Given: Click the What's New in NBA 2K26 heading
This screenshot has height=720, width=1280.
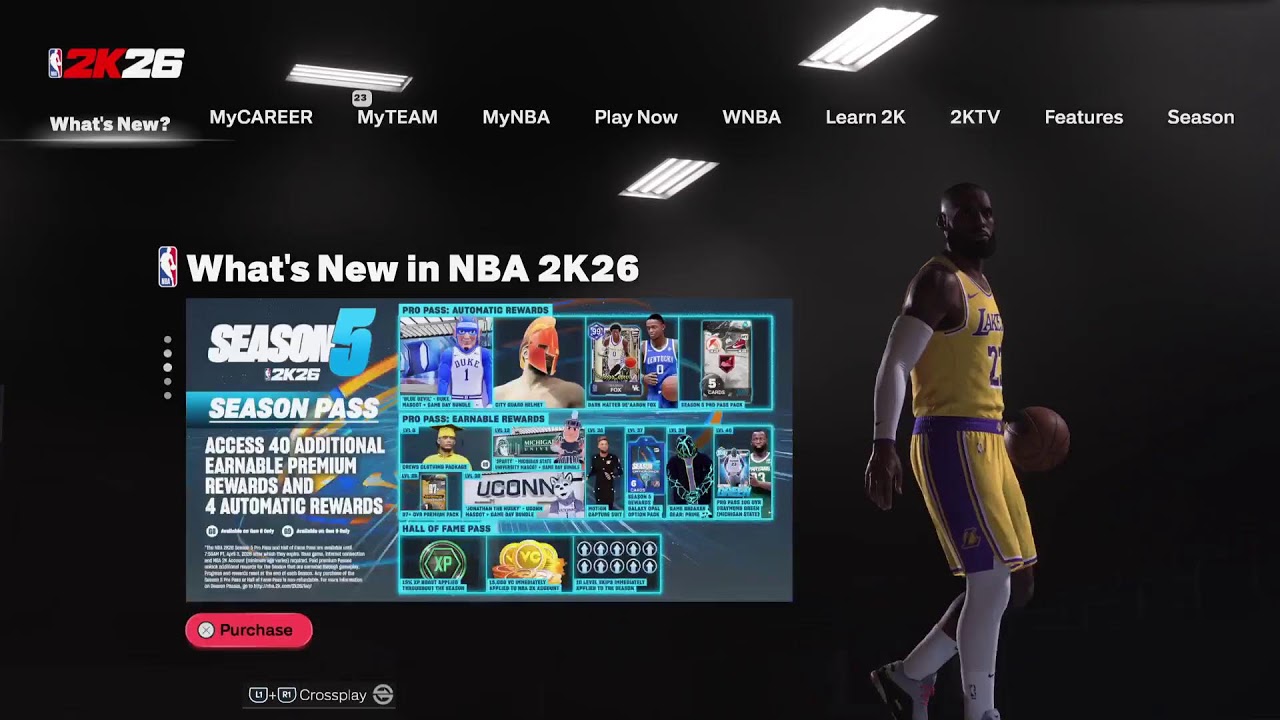Looking at the screenshot, I should click(412, 268).
